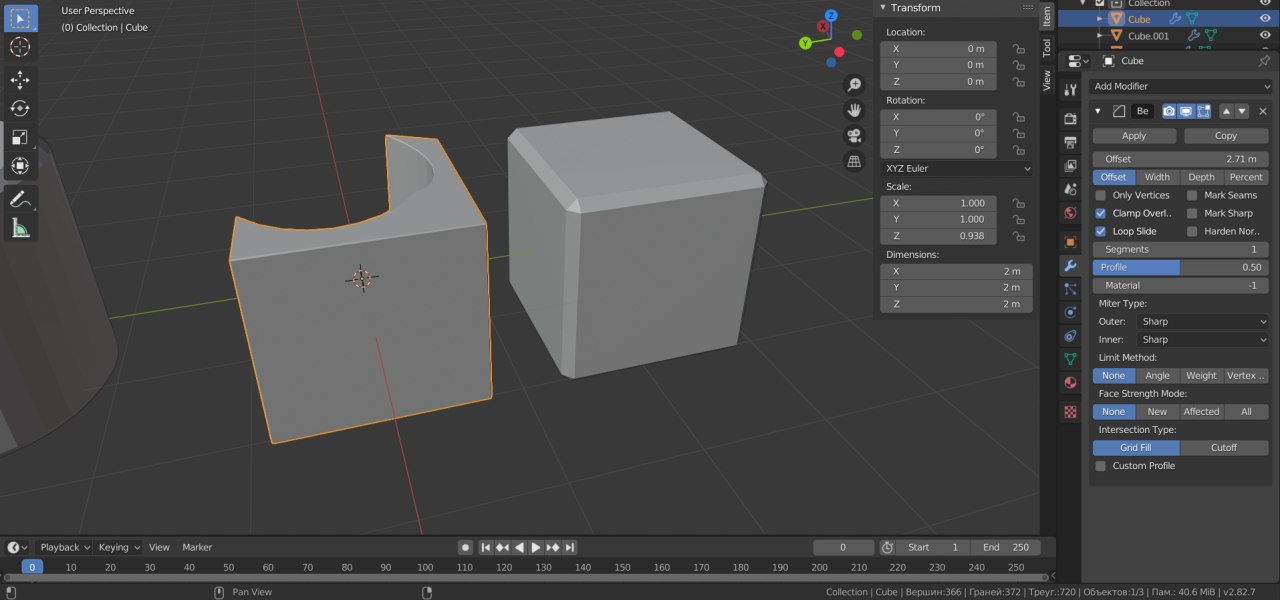Adjust the bevel Profile slider
The width and height of the screenshot is (1280, 600).
[1180, 267]
